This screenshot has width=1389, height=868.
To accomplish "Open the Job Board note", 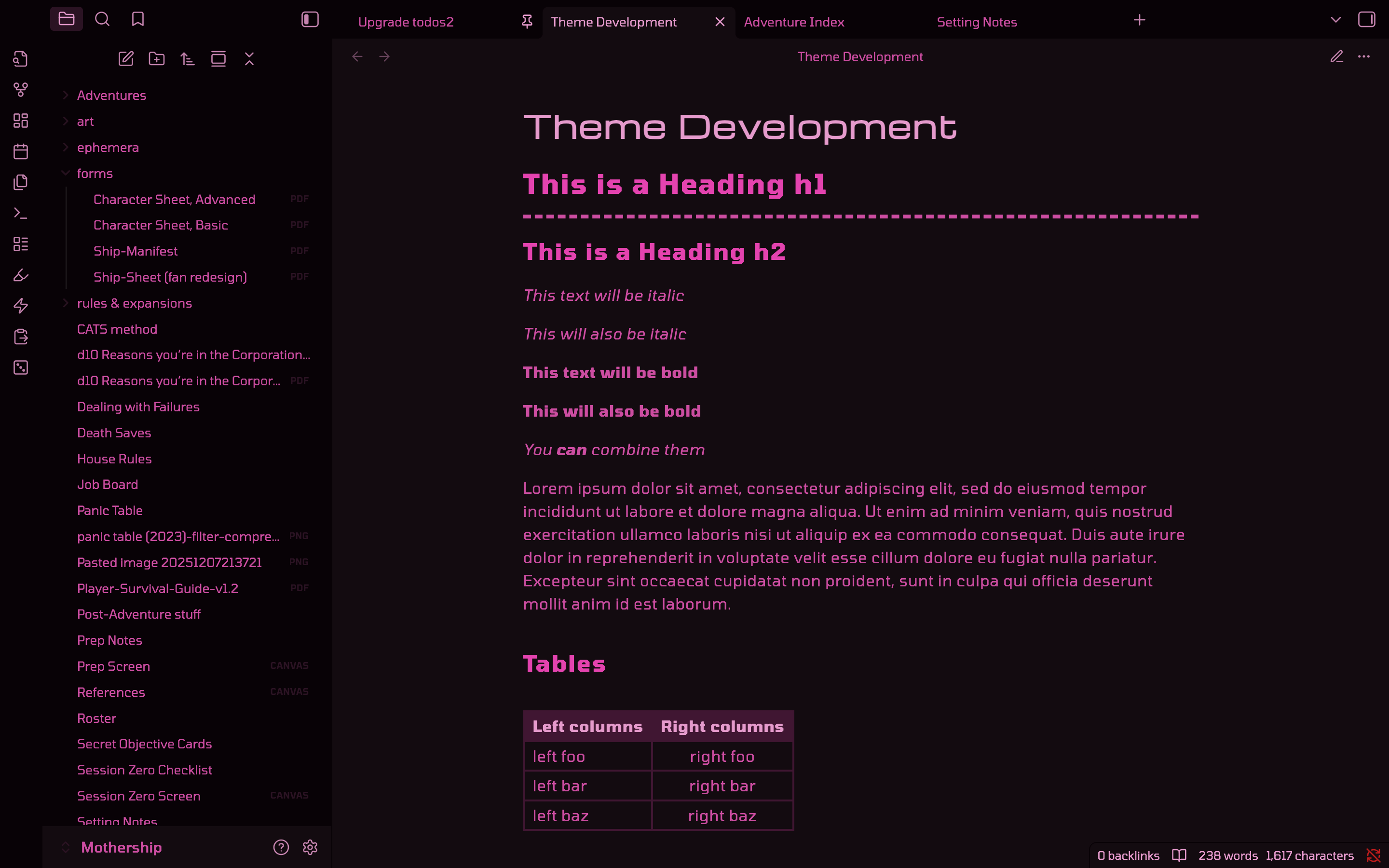I will tap(108, 485).
